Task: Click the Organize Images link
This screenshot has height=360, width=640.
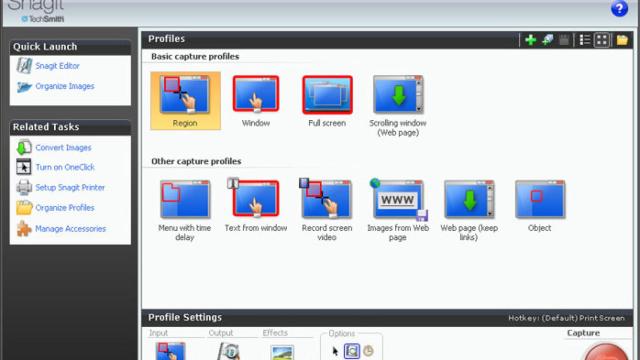Action: click(64, 86)
